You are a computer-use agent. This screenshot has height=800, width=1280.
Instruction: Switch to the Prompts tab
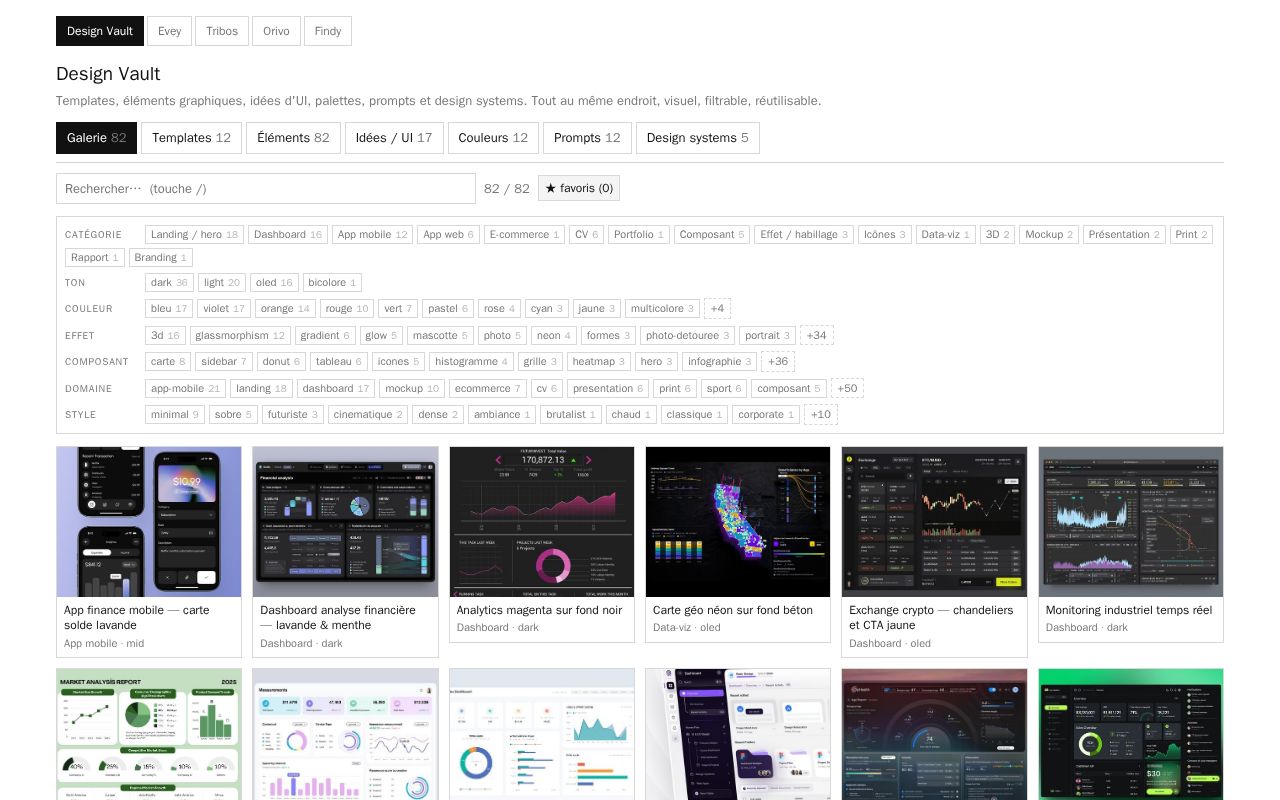coord(587,138)
